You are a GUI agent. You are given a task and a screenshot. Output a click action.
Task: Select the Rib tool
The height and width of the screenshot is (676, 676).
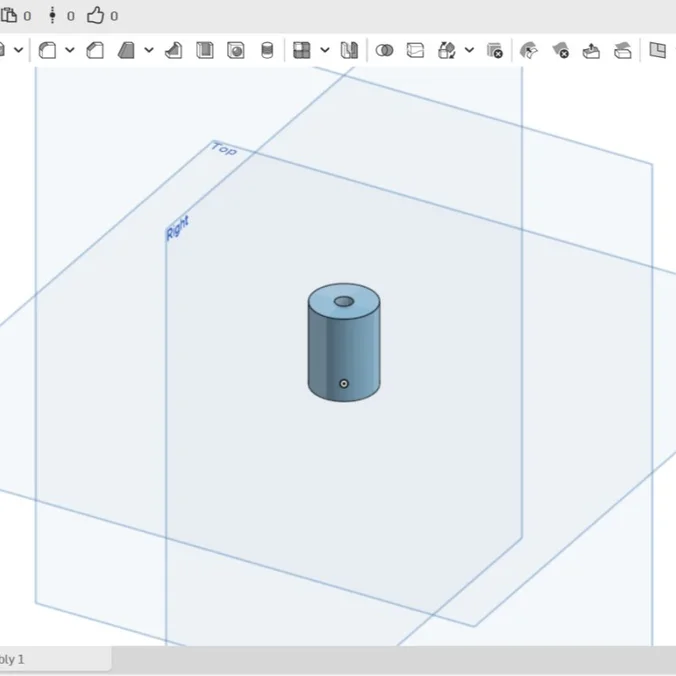(174, 50)
